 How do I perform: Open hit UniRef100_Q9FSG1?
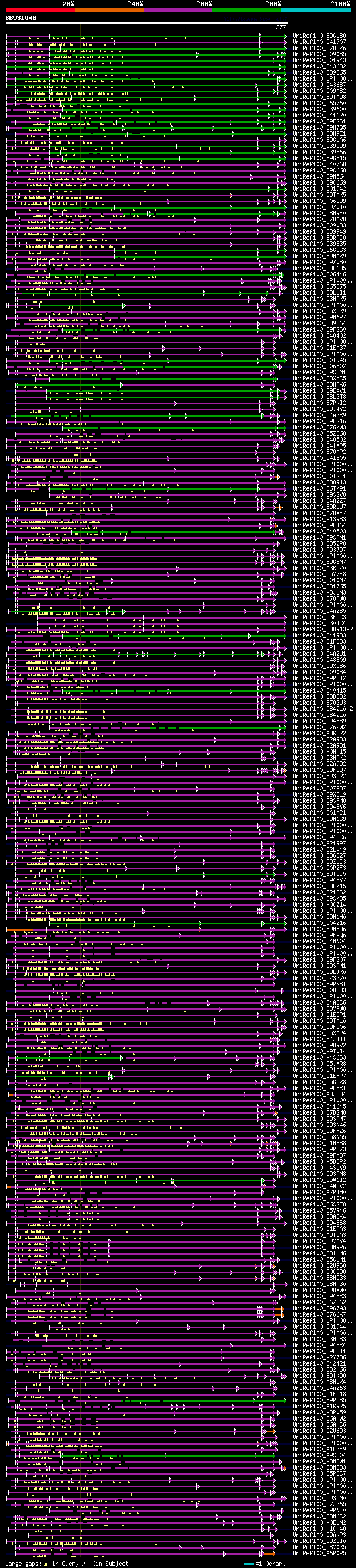pos(319,121)
